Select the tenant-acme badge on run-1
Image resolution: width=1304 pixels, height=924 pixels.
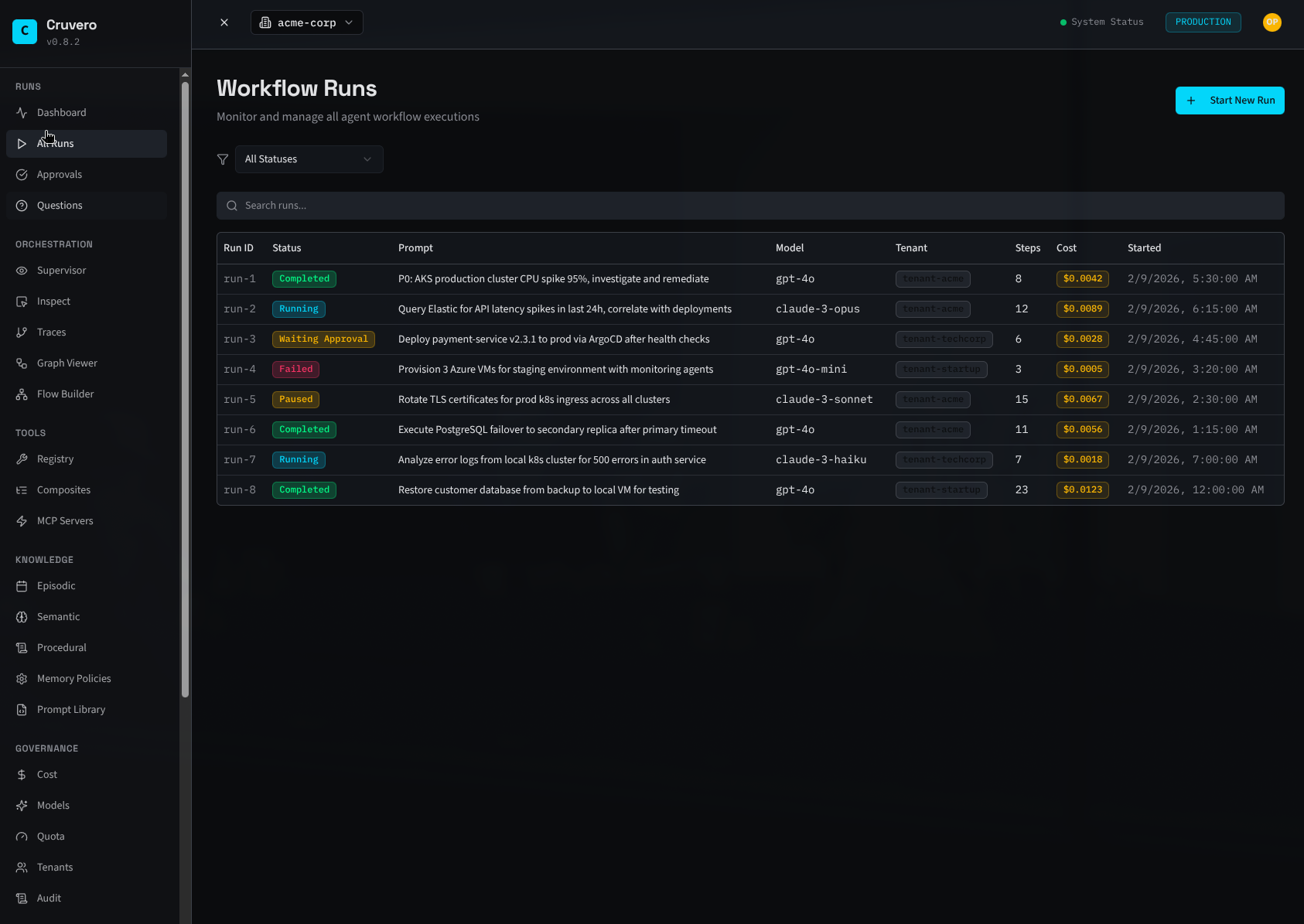933,278
